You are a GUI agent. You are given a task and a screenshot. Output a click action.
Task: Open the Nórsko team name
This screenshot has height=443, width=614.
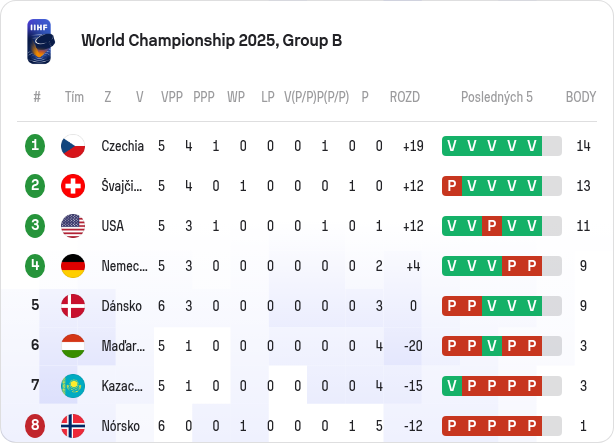pyautogui.click(x=121, y=426)
